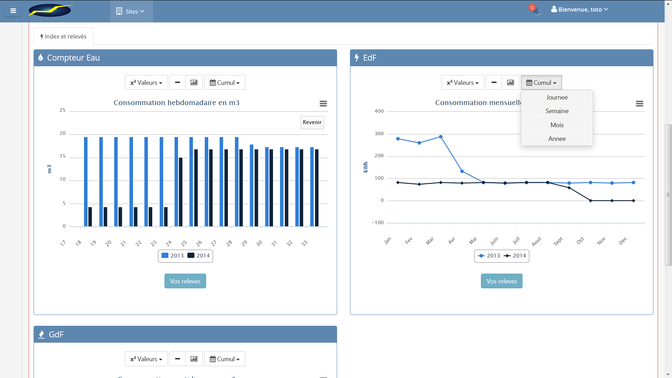Toggle 2013 series in EdF legend
This screenshot has height=378, width=672.
click(x=489, y=255)
